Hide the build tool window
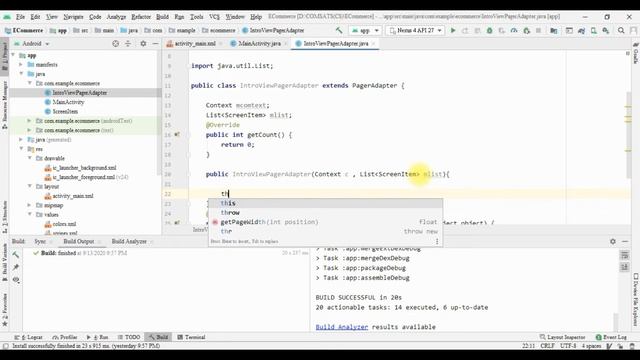640x360 pixels. [625, 241]
